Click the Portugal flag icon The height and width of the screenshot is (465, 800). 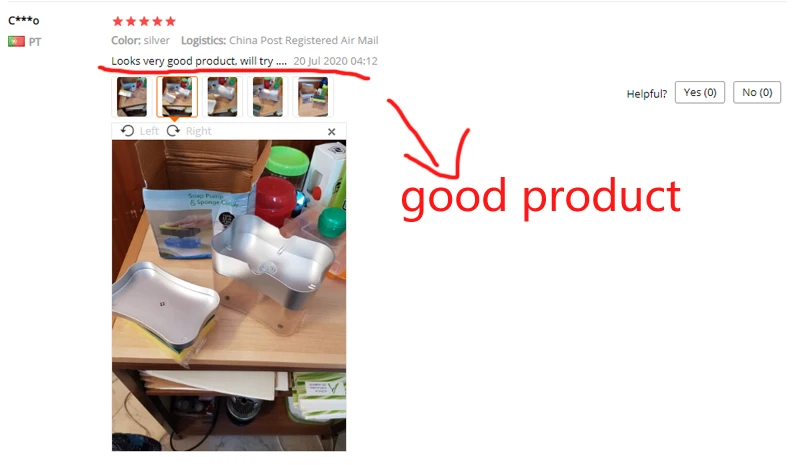click(x=16, y=41)
